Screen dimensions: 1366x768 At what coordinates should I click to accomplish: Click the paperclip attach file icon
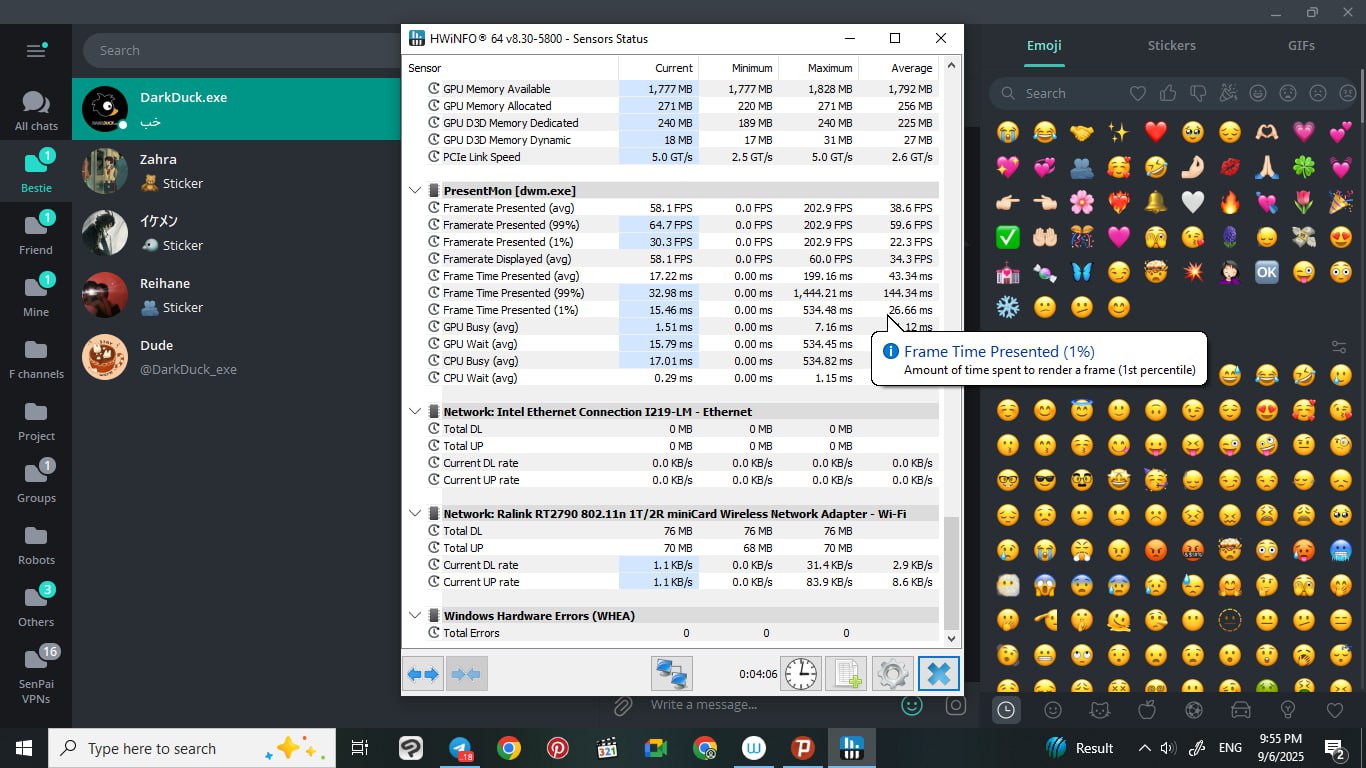click(x=623, y=706)
